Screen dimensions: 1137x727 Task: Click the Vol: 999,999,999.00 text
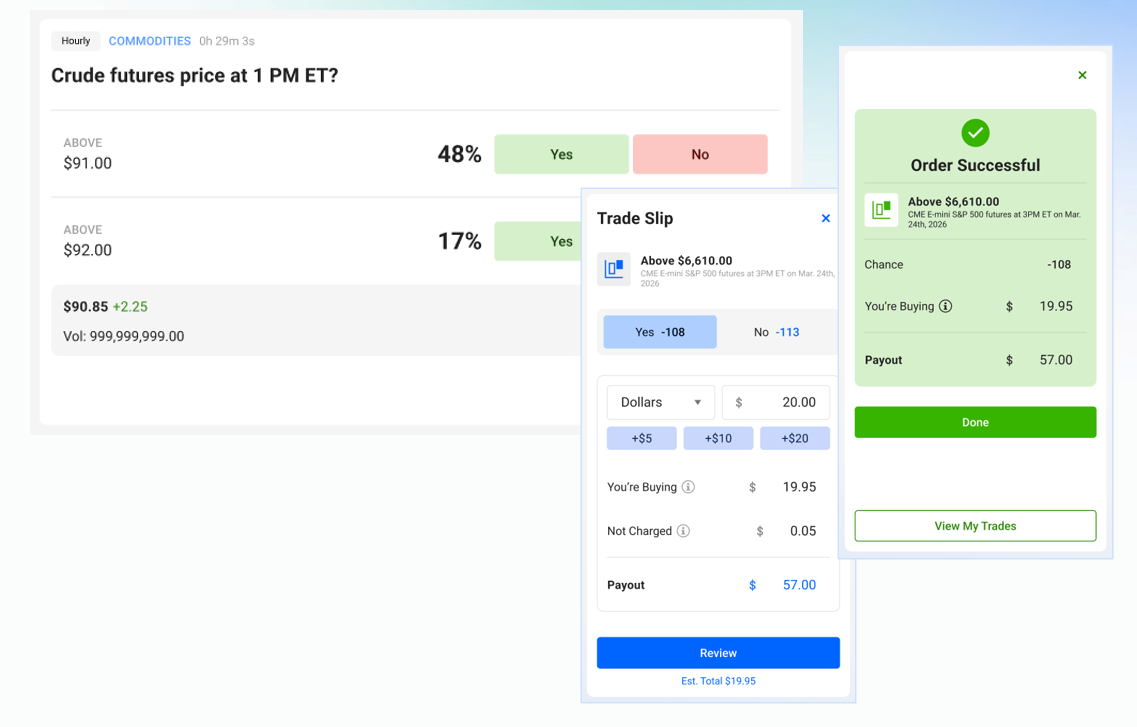123,336
